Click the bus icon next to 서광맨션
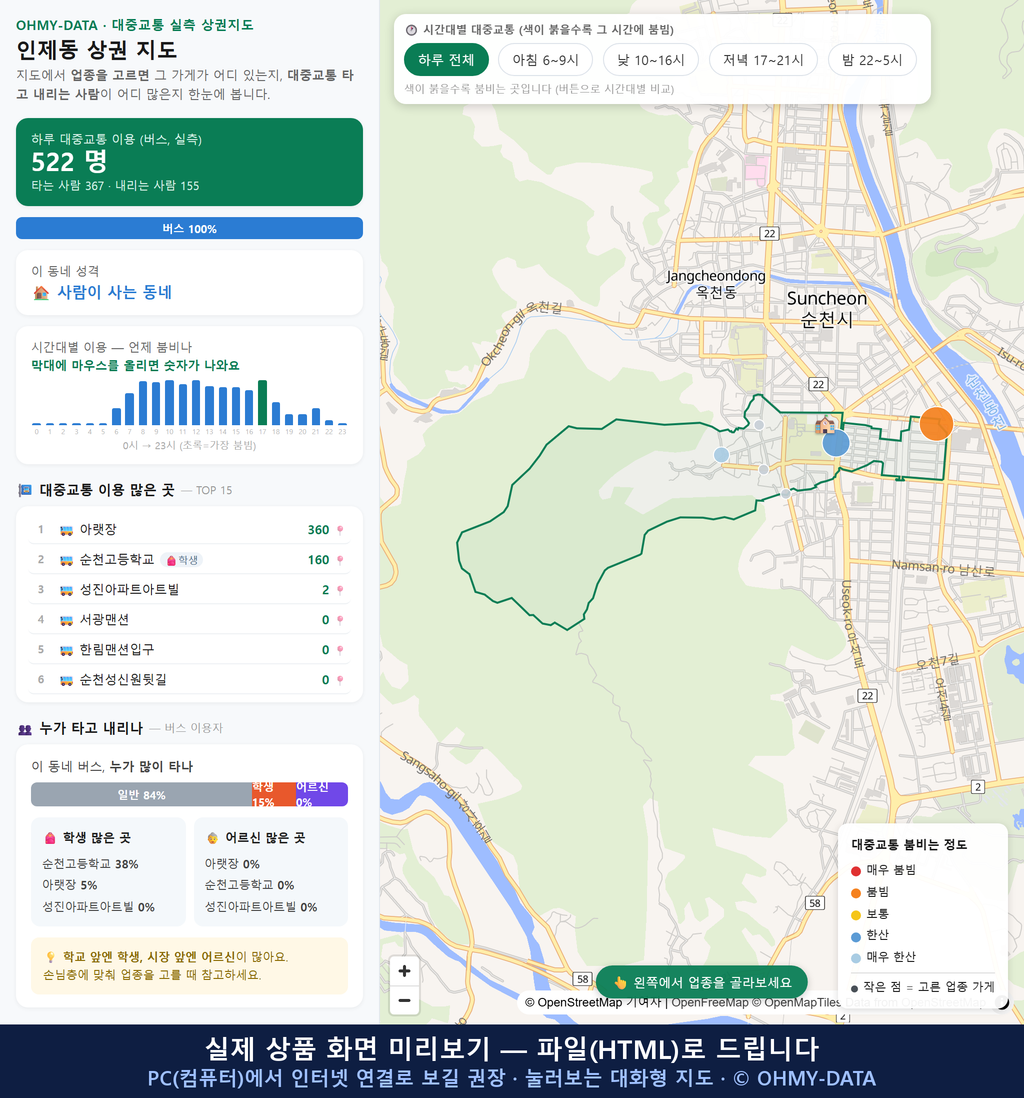1024x1098 pixels. [x=67, y=620]
